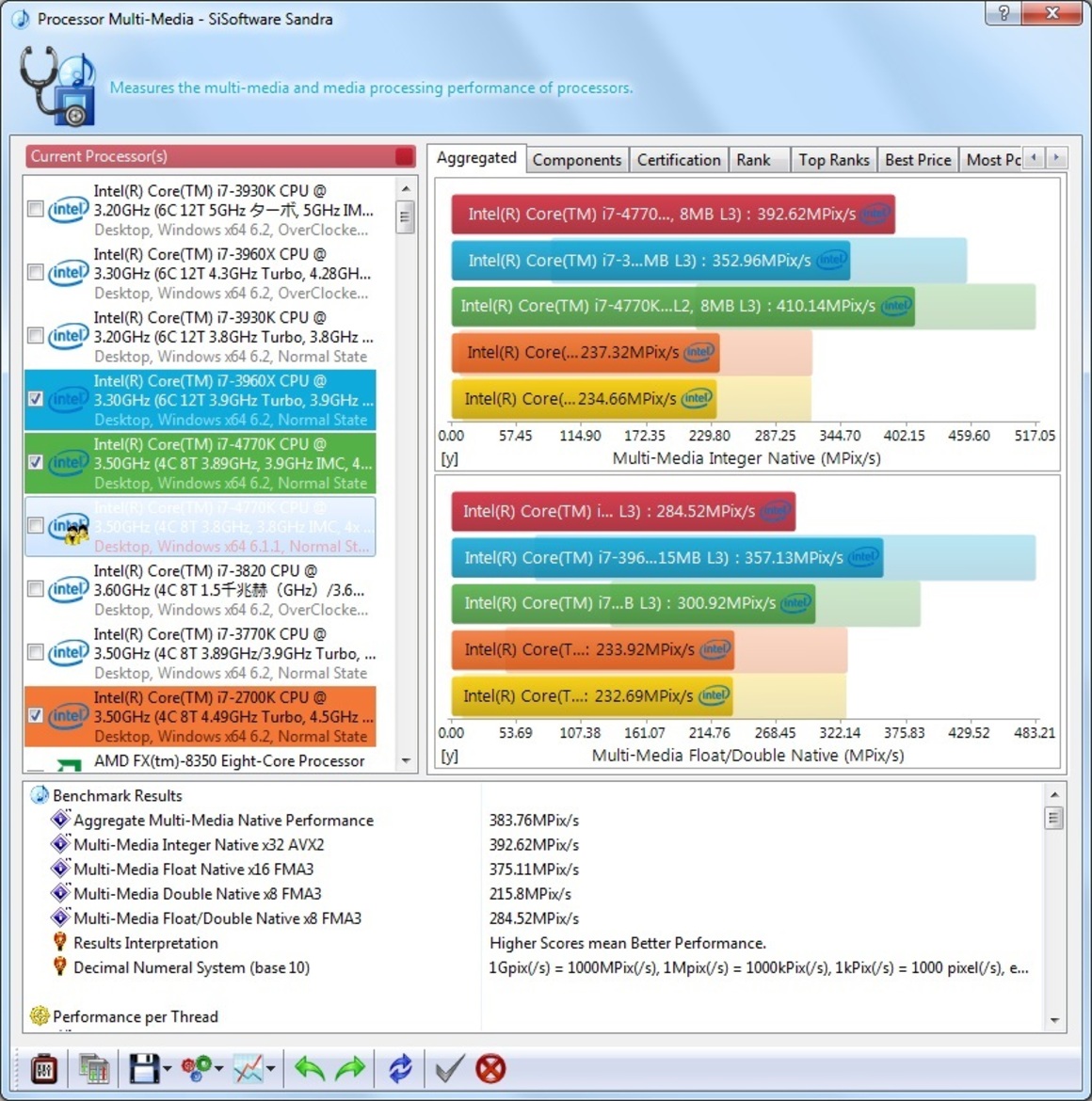This screenshot has height=1101, width=1092.
Task: Click the [y] axis toggle under Integer chart
Action: pyautogui.click(x=449, y=458)
